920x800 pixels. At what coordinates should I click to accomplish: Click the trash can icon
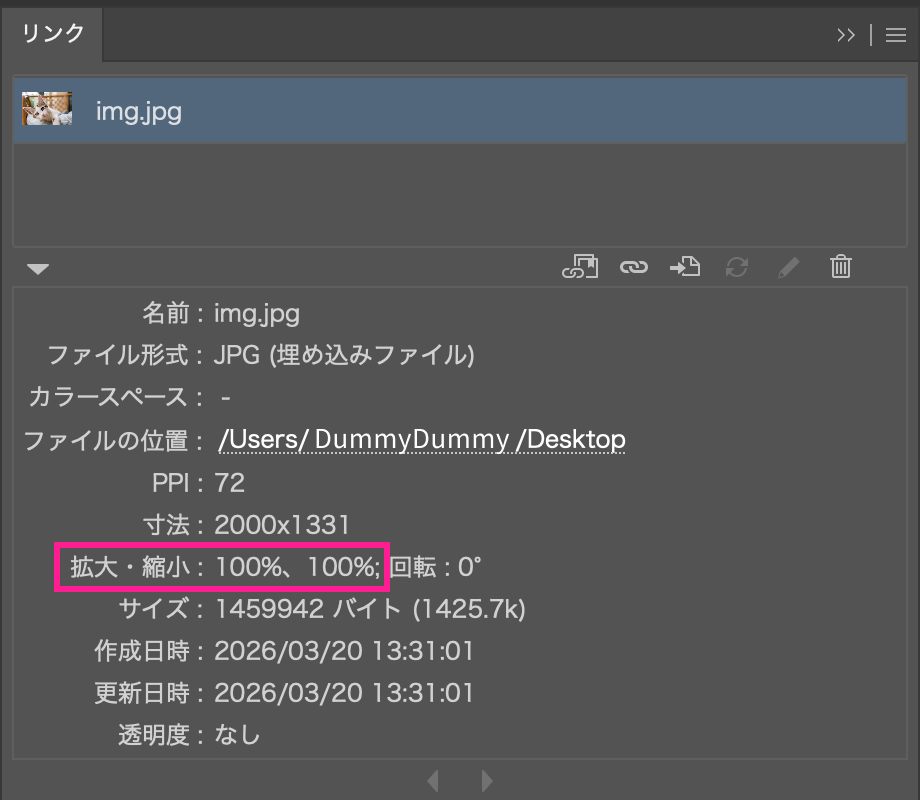click(841, 267)
